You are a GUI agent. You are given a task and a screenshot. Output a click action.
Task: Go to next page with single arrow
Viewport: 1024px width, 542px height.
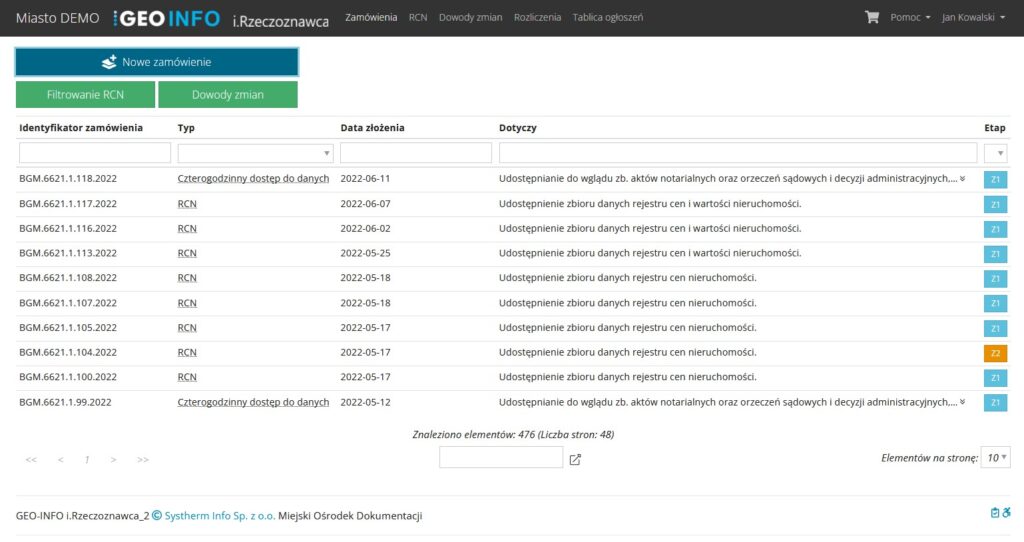(x=114, y=459)
